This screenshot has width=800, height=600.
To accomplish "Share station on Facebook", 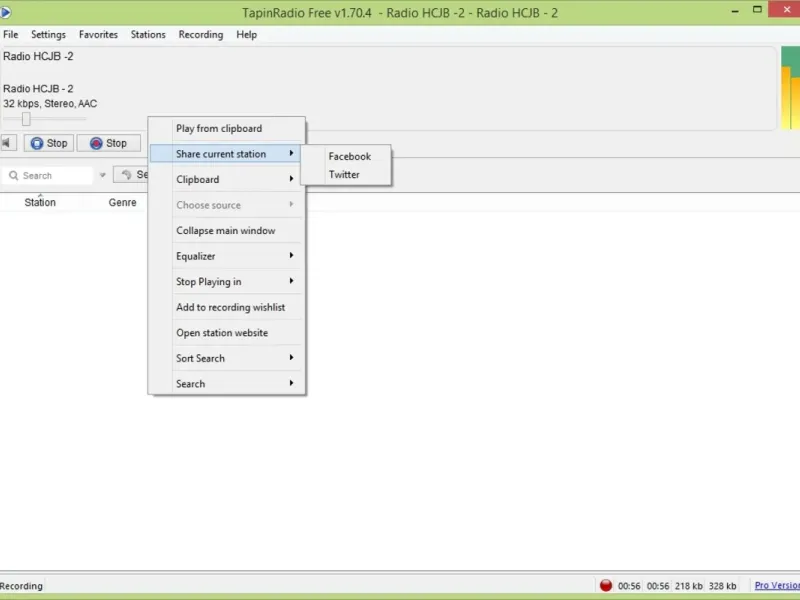I will tap(349, 157).
